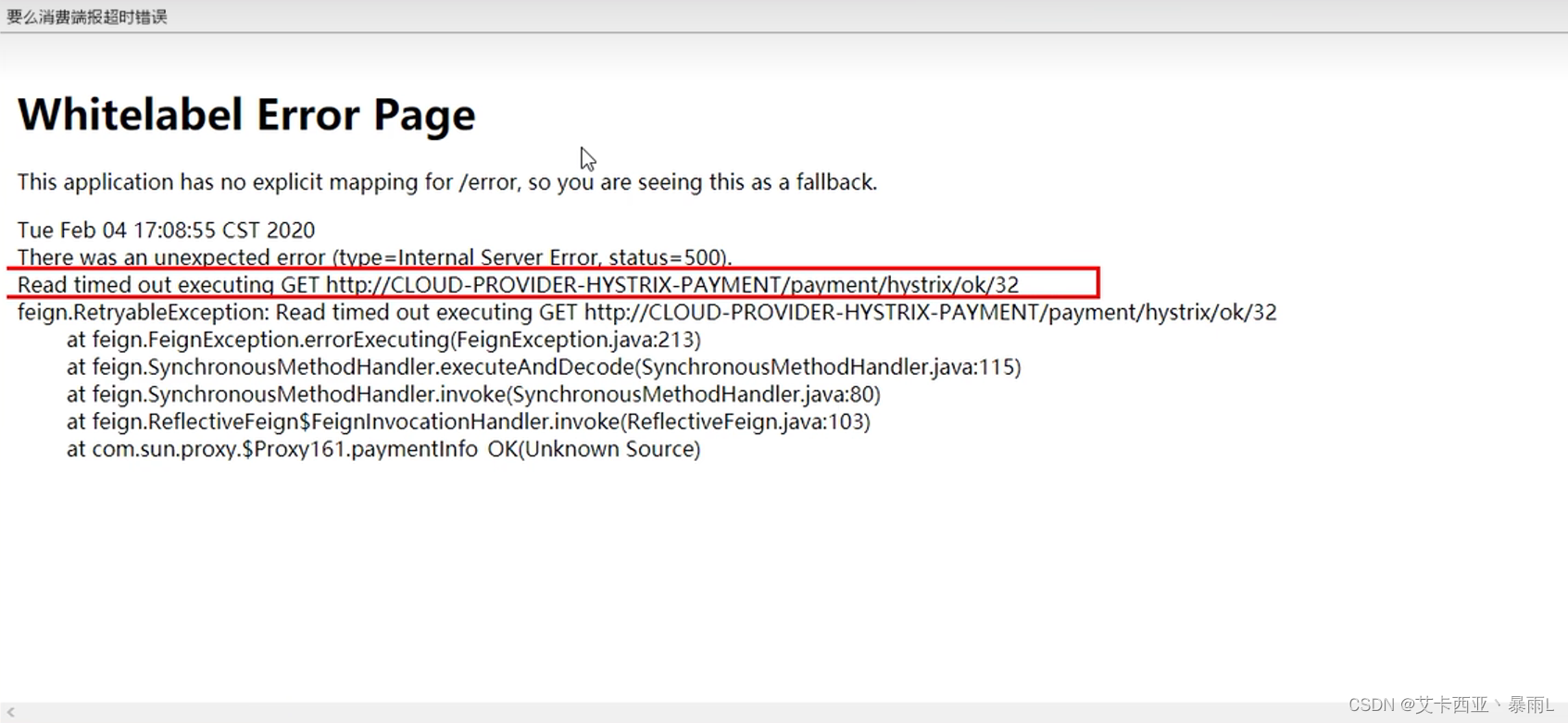Click the Chinese caption in the top bar

(x=87, y=17)
